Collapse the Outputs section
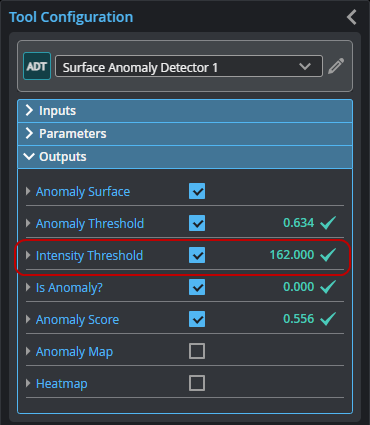This screenshot has height=425, width=370. click(x=185, y=157)
